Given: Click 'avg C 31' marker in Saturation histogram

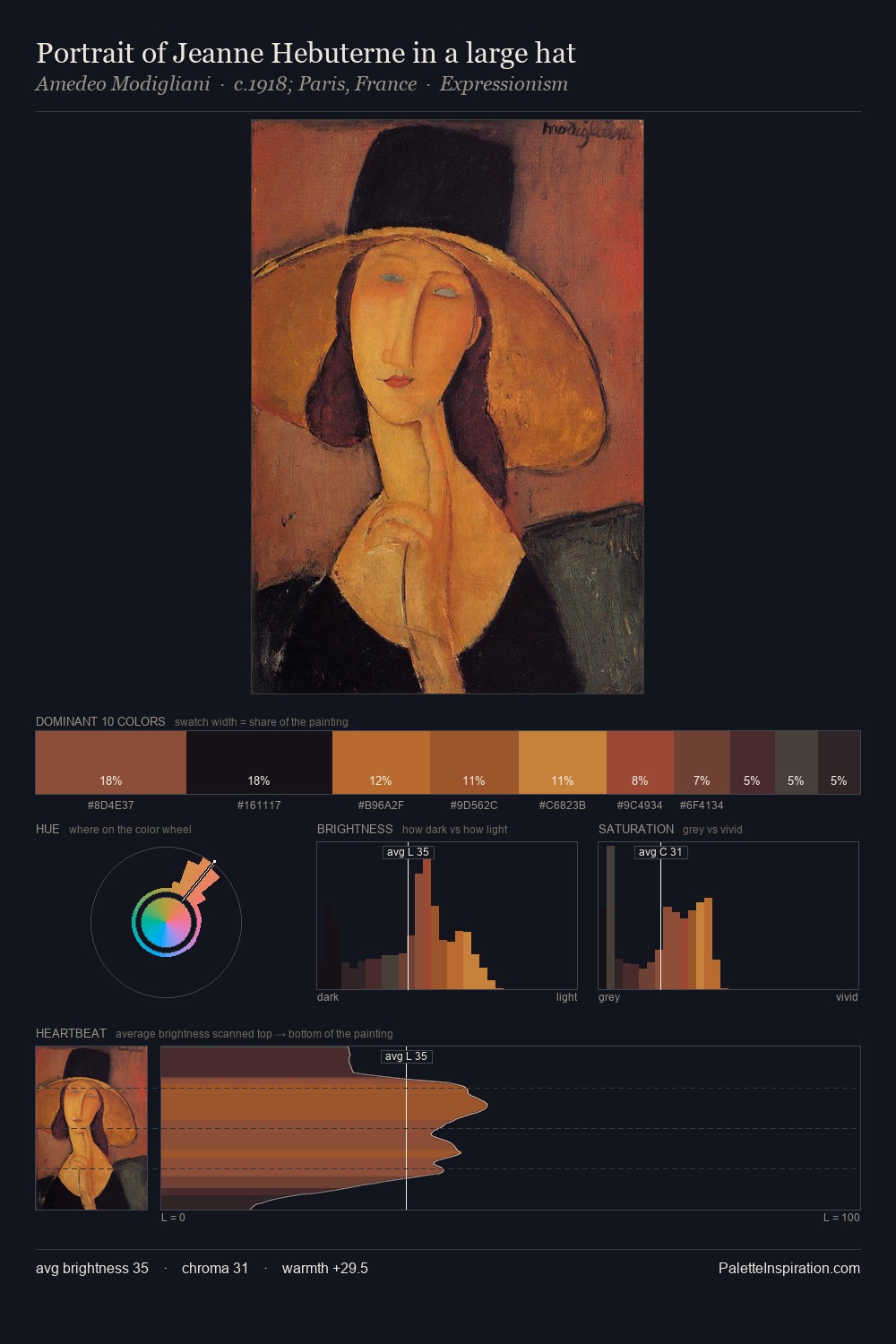Looking at the screenshot, I should pyautogui.click(x=660, y=852).
